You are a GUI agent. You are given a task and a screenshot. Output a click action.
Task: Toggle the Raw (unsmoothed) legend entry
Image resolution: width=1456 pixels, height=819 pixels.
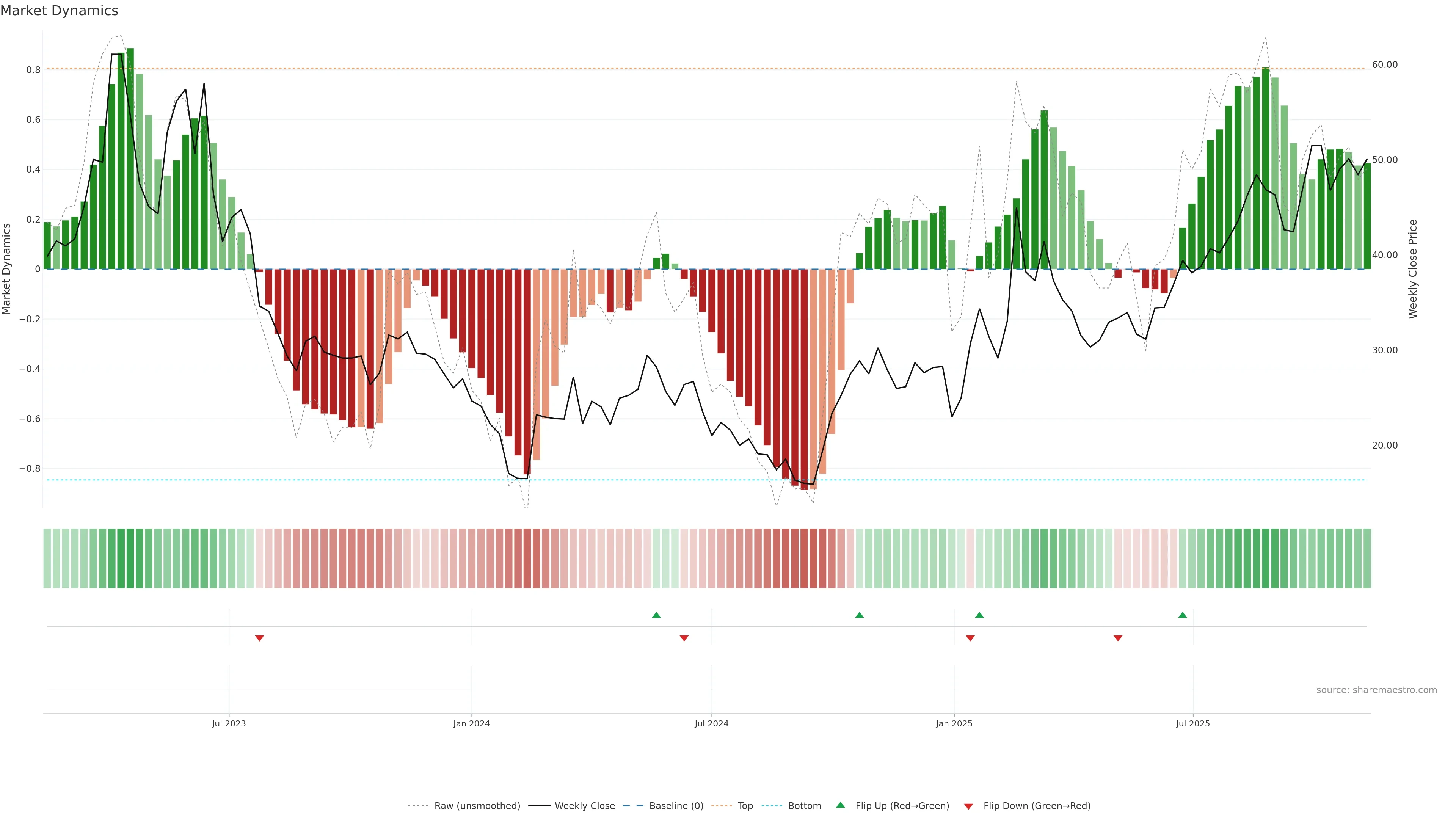tap(477, 806)
